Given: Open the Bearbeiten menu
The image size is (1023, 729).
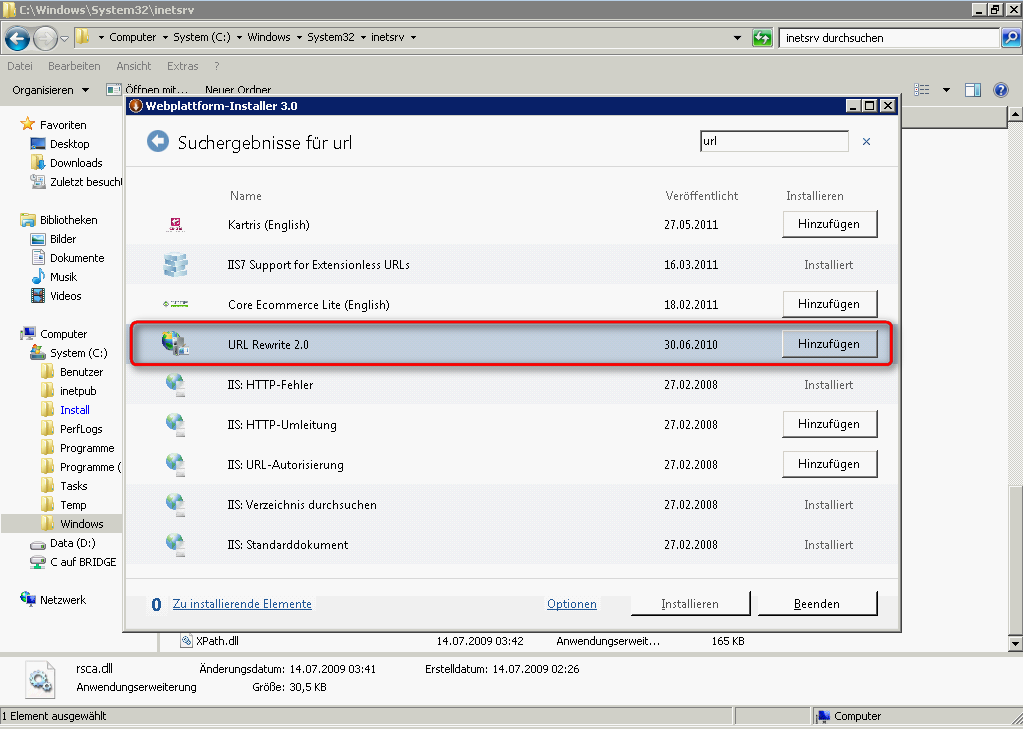Looking at the screenshot, I should pos(74,66).
